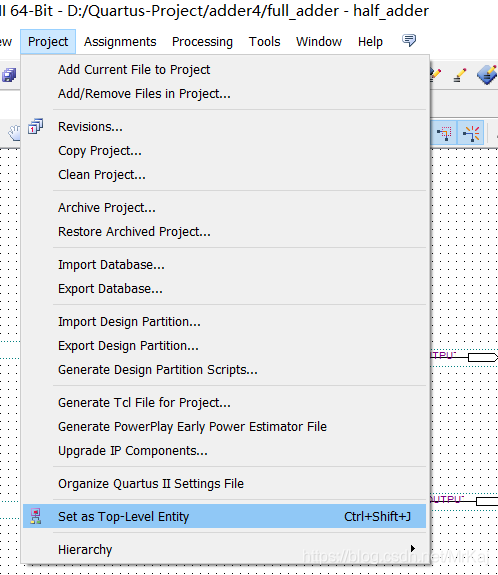Click the upper OUTPUT pin symbol
498x575 pixels.
[x=483, y=357]
